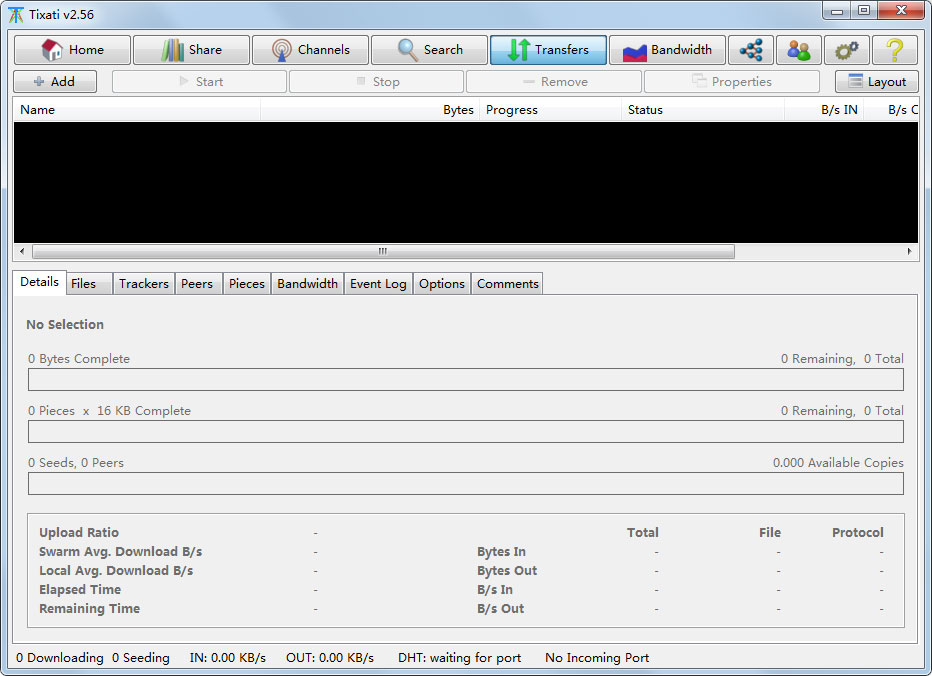This screenshot has width=932, height=676.
Task: Click the Layout button
Action: point(877,81)
